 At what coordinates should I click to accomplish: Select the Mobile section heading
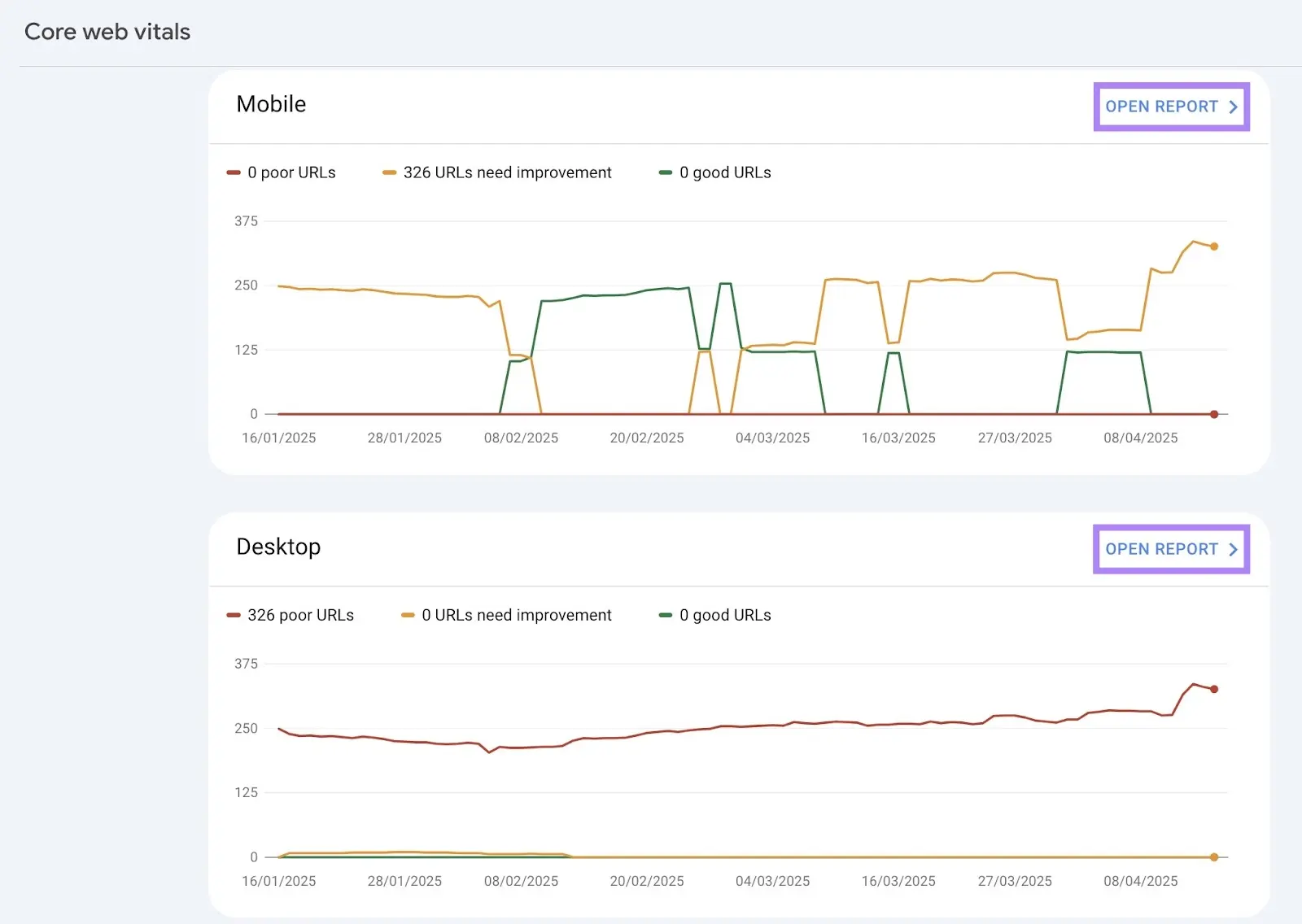pos(271,104)
